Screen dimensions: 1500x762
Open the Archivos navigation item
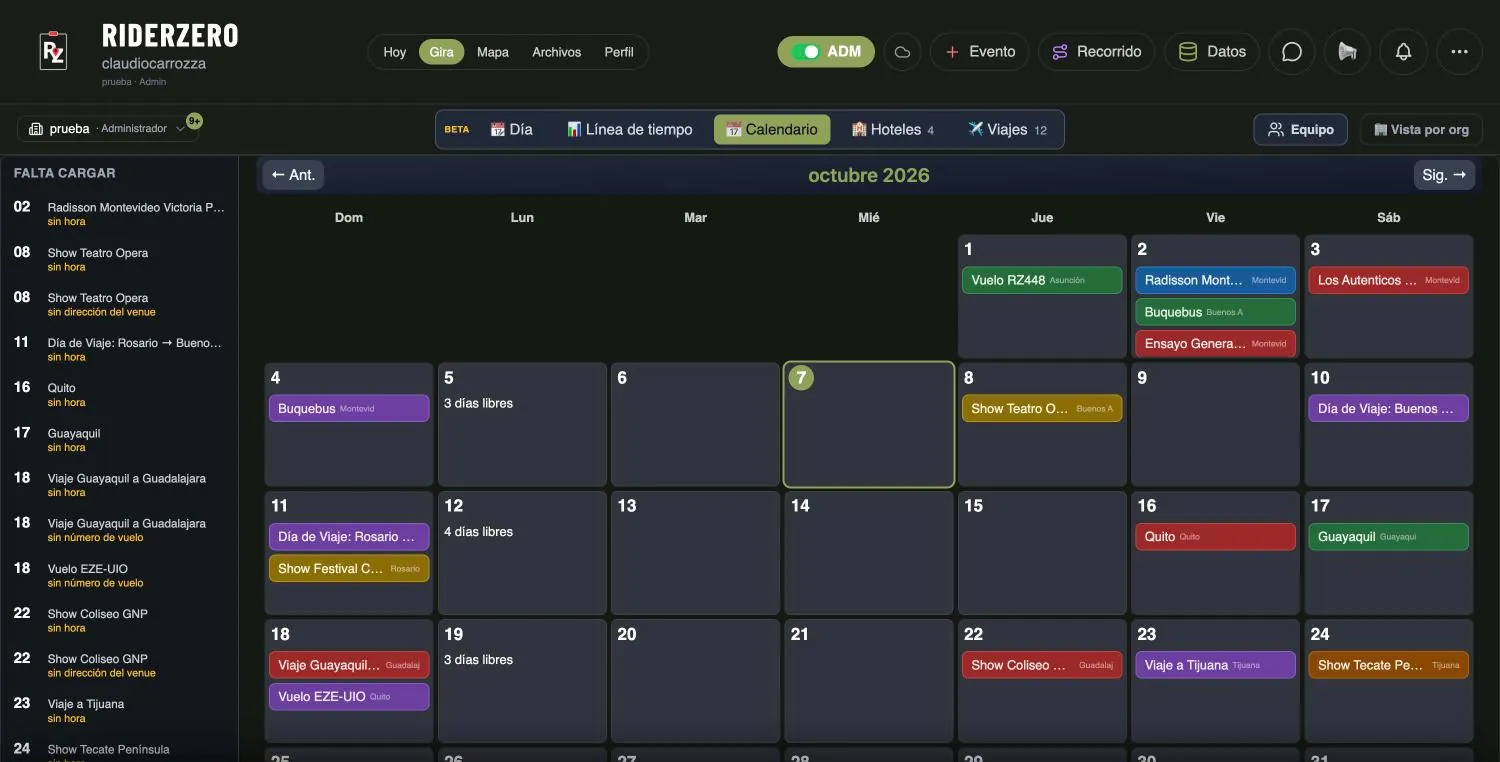point(556,52)
